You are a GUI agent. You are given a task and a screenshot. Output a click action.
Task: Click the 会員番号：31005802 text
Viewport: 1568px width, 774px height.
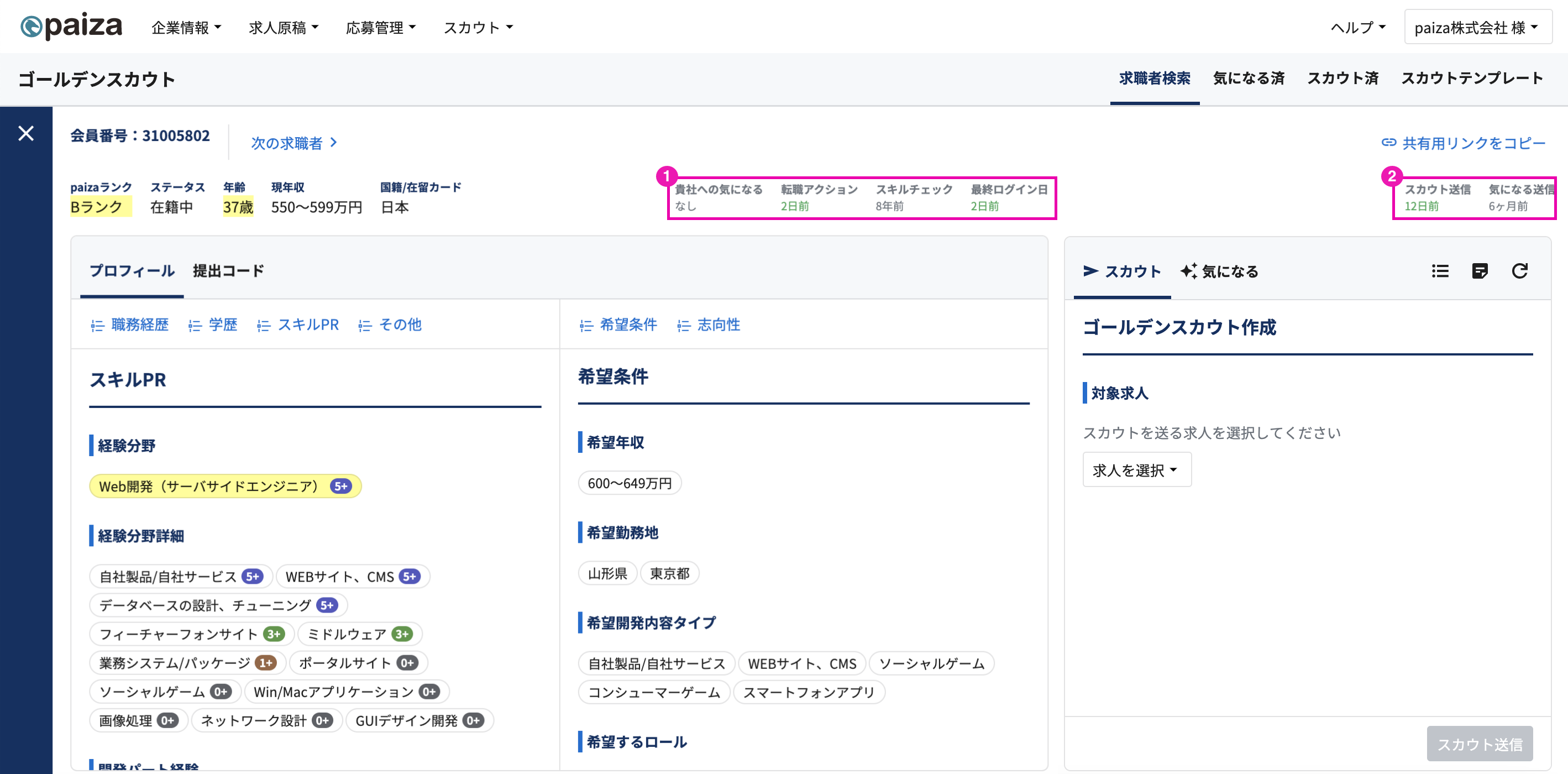140,135
